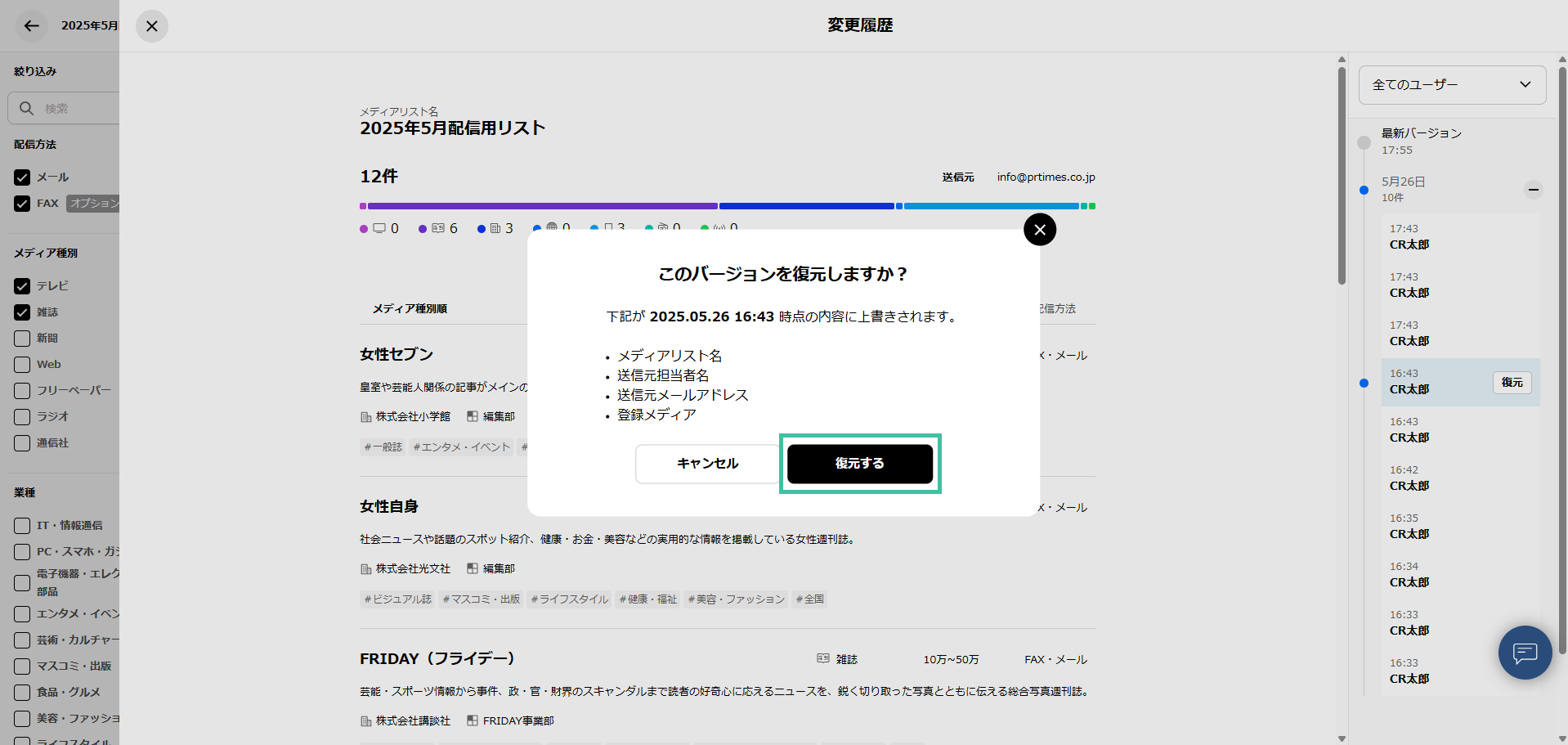Click the purple segment of media bar

coord(540,206)
